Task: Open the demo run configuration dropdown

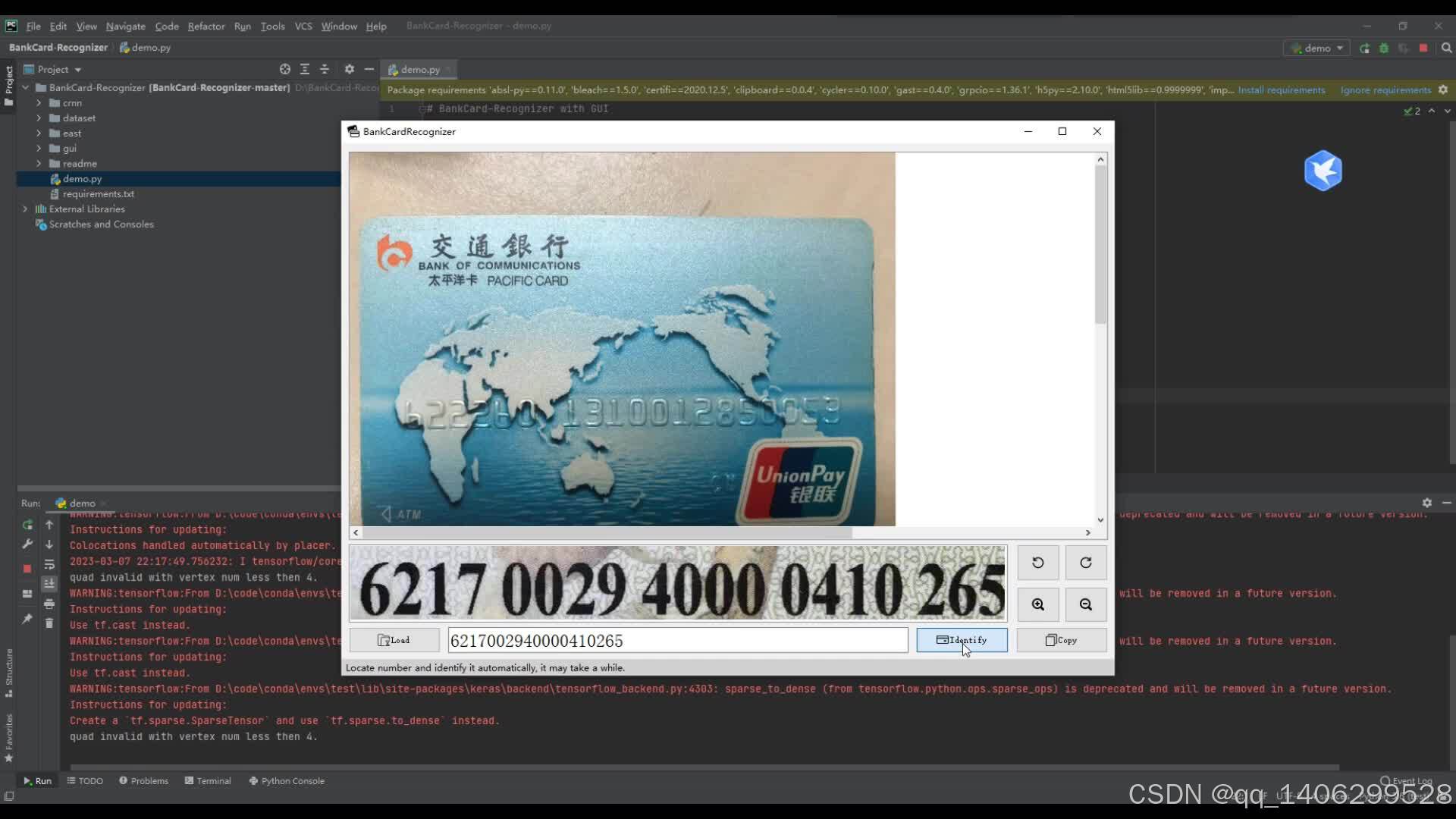Action: pos(1317,48)
